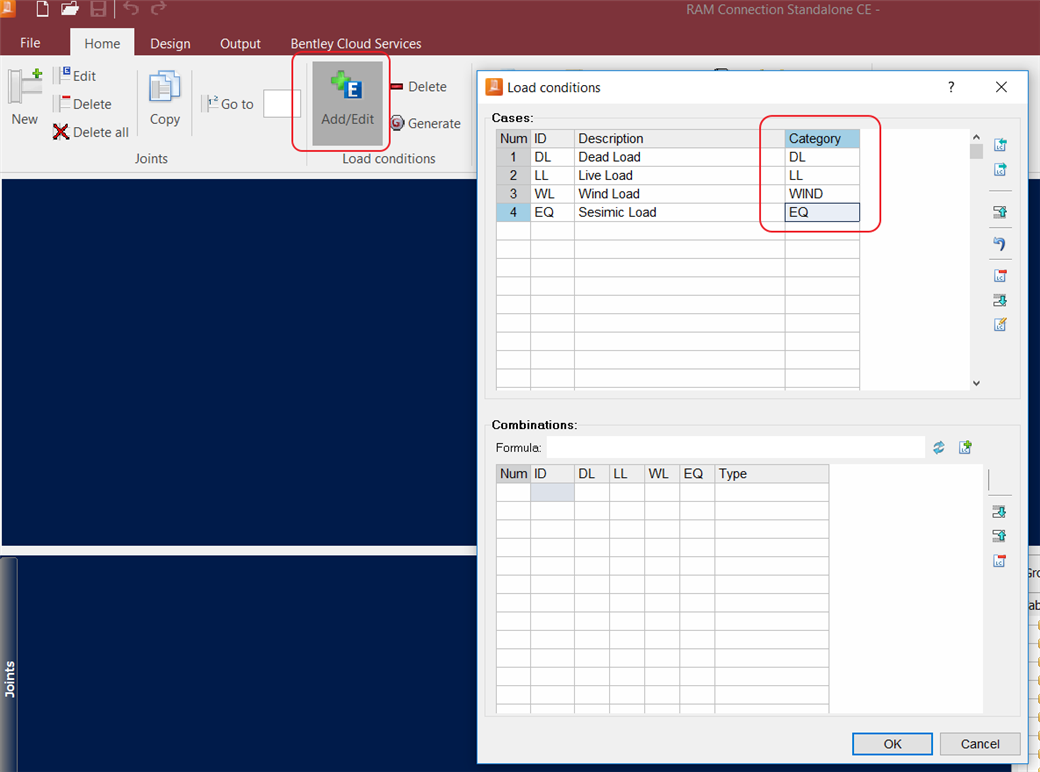Click the redo arrow in title bar
This screenshot has height=772, width=1040.
tap(158, 9)
